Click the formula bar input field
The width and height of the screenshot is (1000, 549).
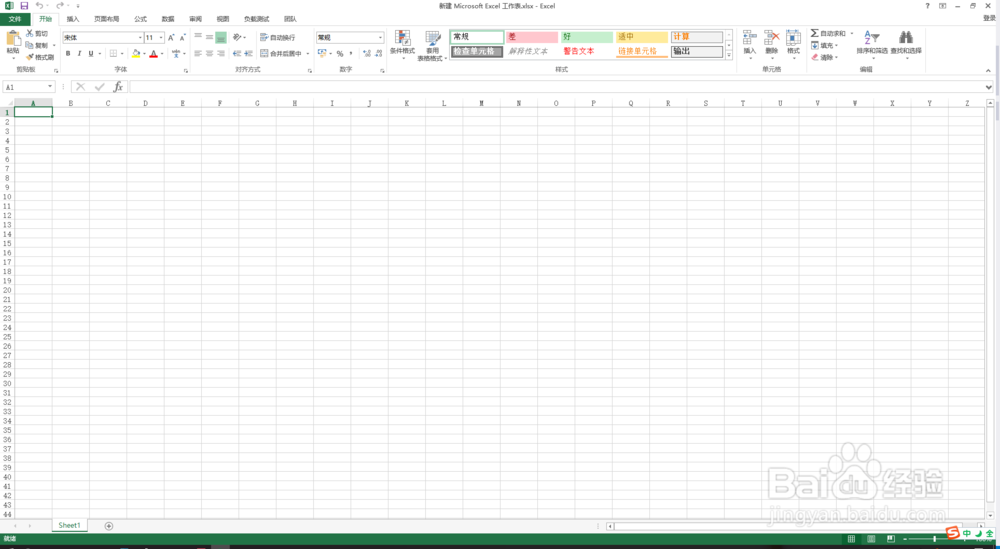(556, 87)
